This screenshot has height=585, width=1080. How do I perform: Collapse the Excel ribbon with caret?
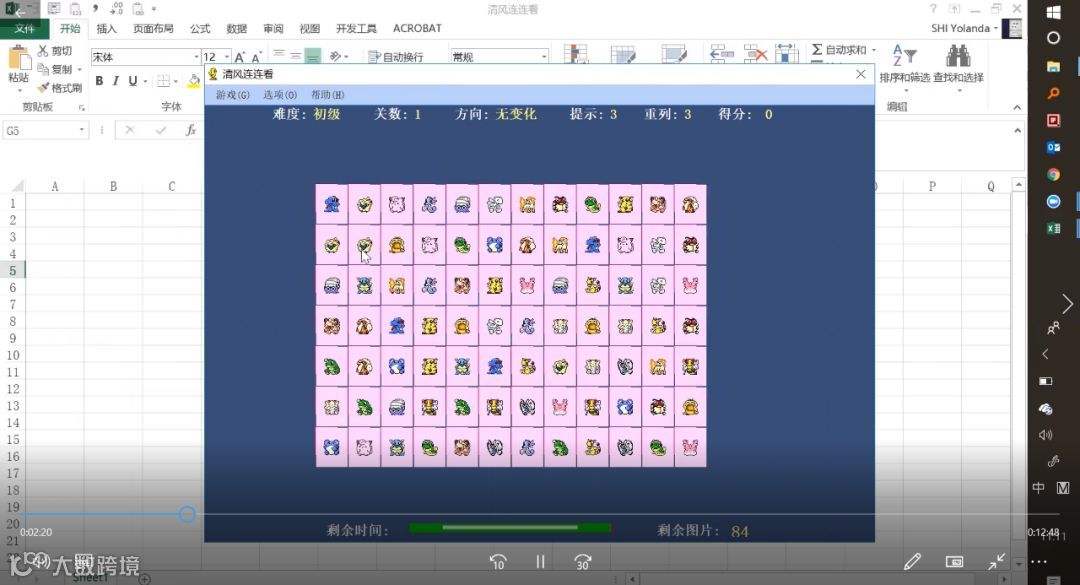pyautogui.click(x=1017, y=107)
